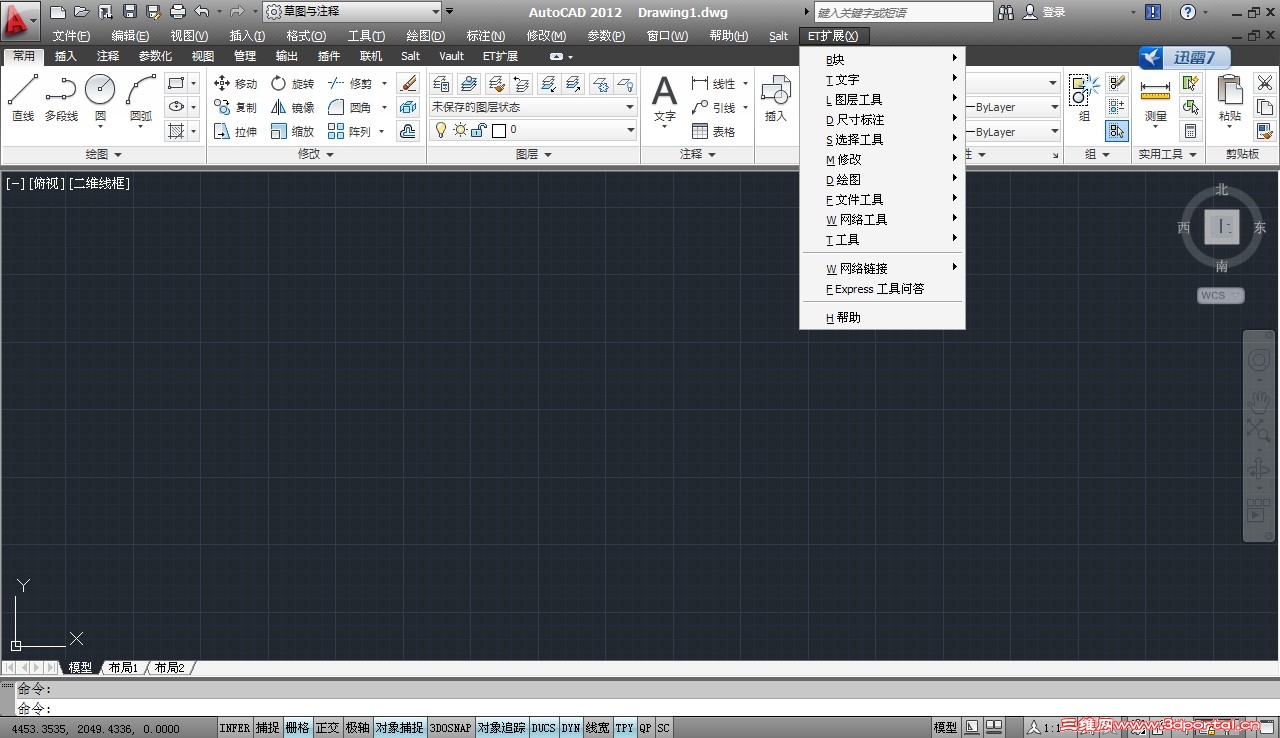Open the current layer dropdown showing 0
Viewport: 1280px width, 738px height.
(533, 130)
